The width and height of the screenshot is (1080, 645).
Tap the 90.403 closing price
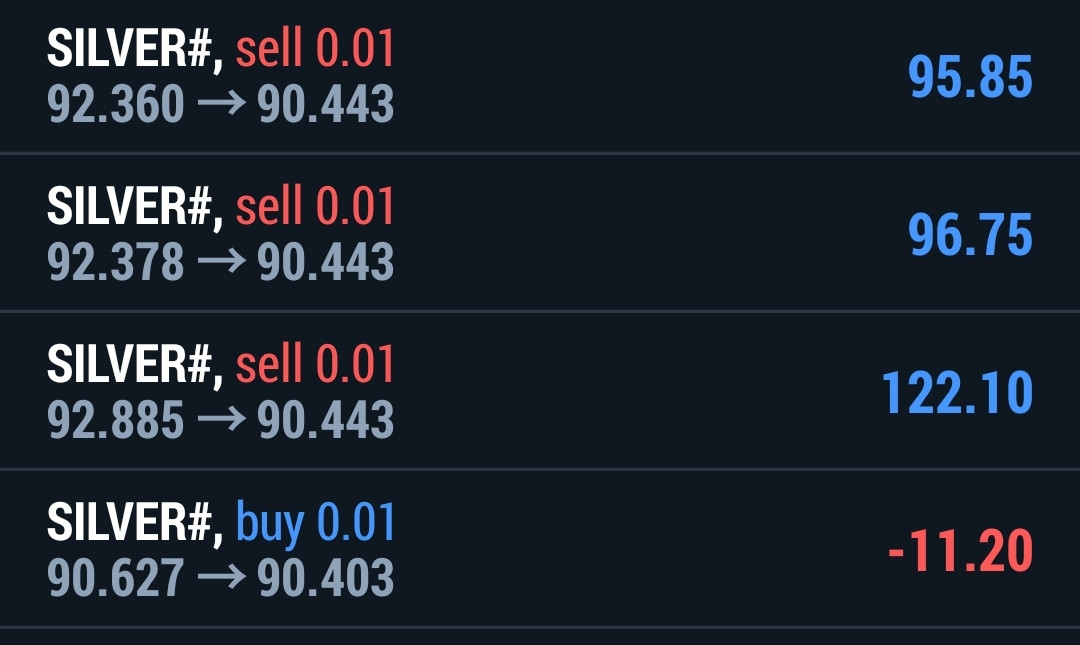(325, 577)
